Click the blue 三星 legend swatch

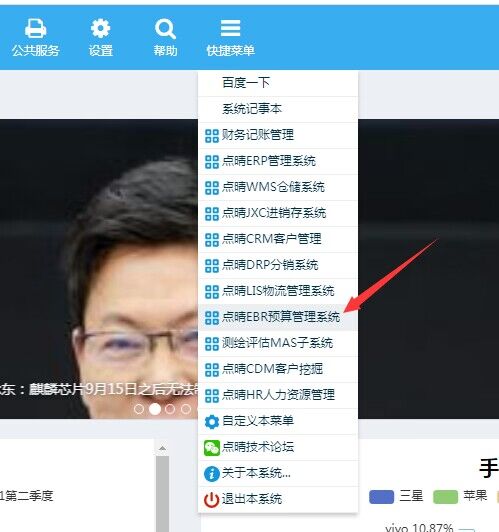[381, 497]
